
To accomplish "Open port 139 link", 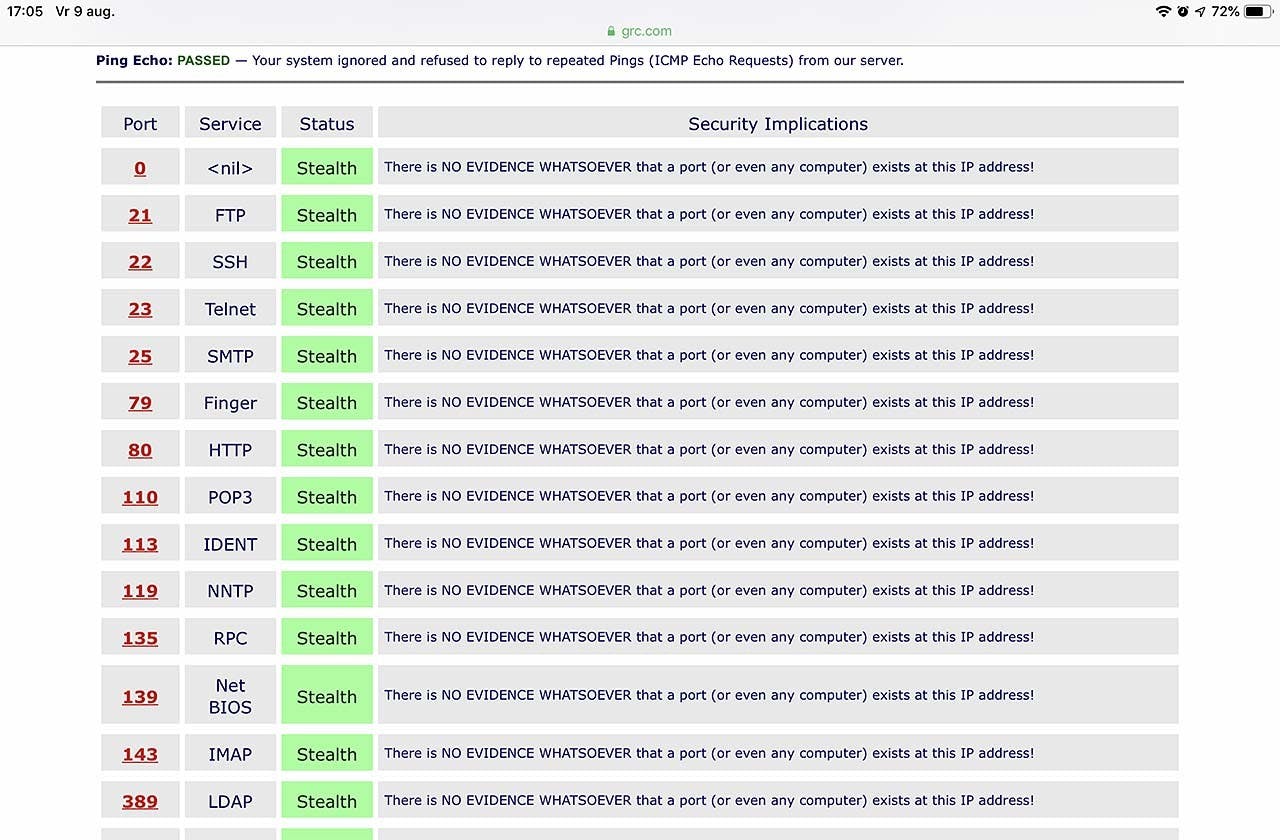I will 140,697.
